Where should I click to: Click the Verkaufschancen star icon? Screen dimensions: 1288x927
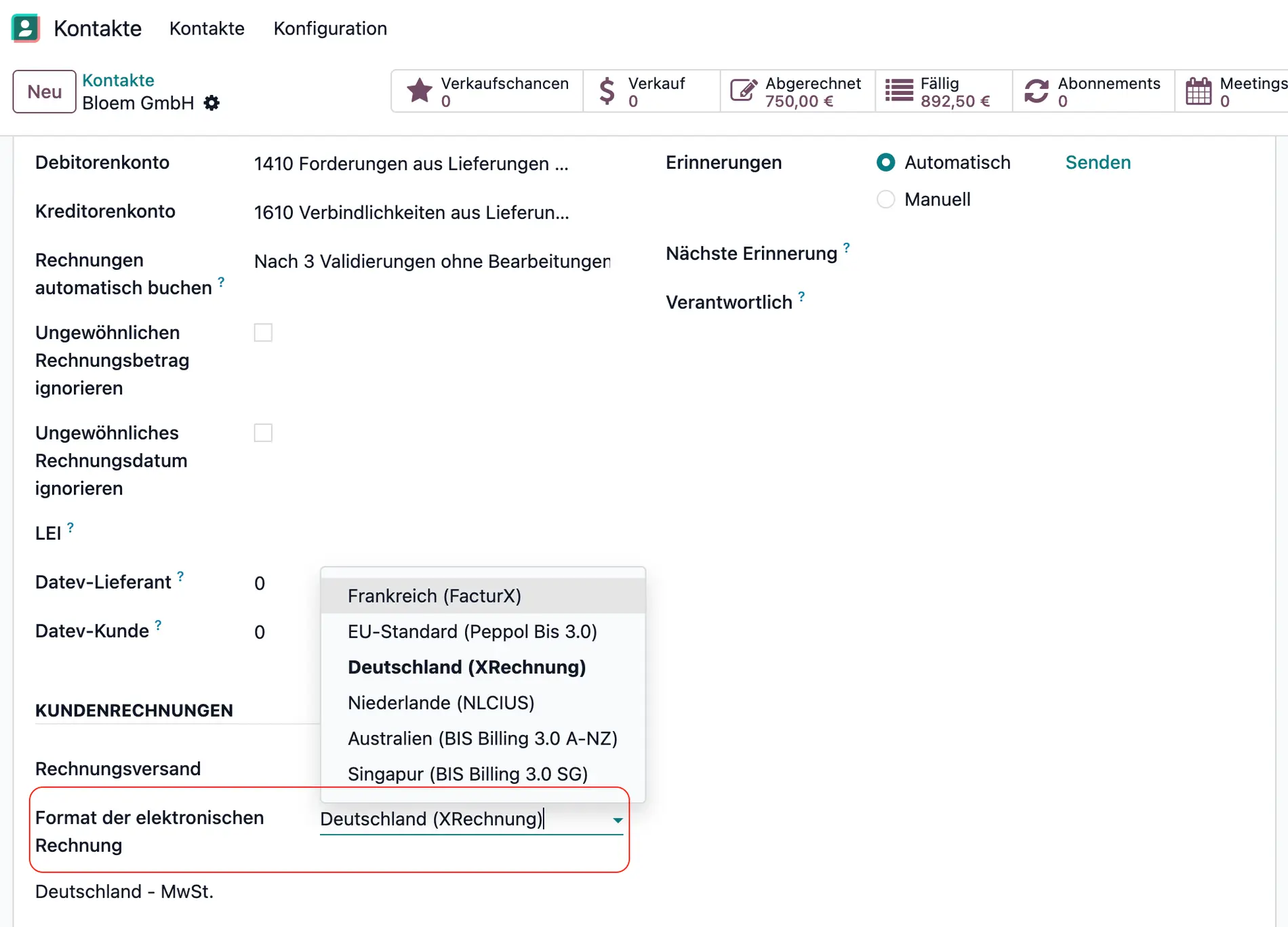coord(419,90)
